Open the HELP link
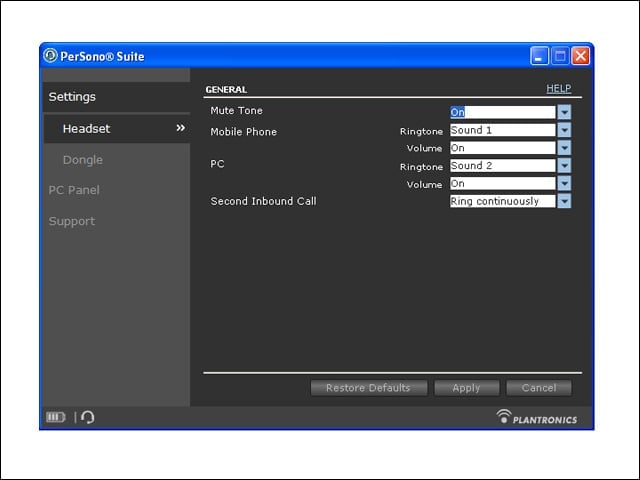This screenshot has width=640, height=480. [558, 89]
